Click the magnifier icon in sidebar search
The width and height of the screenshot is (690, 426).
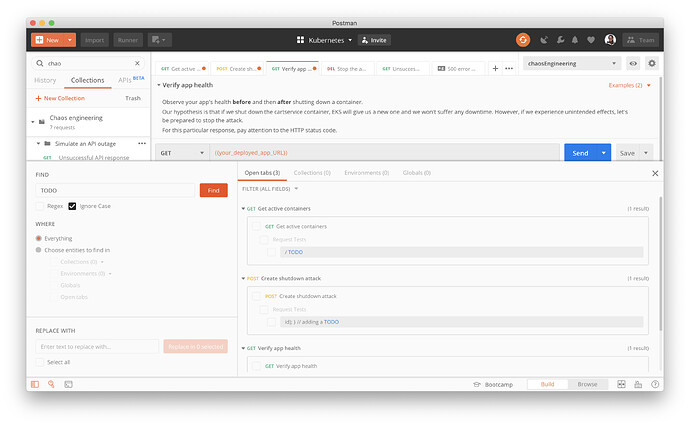(x=40, y=63)
